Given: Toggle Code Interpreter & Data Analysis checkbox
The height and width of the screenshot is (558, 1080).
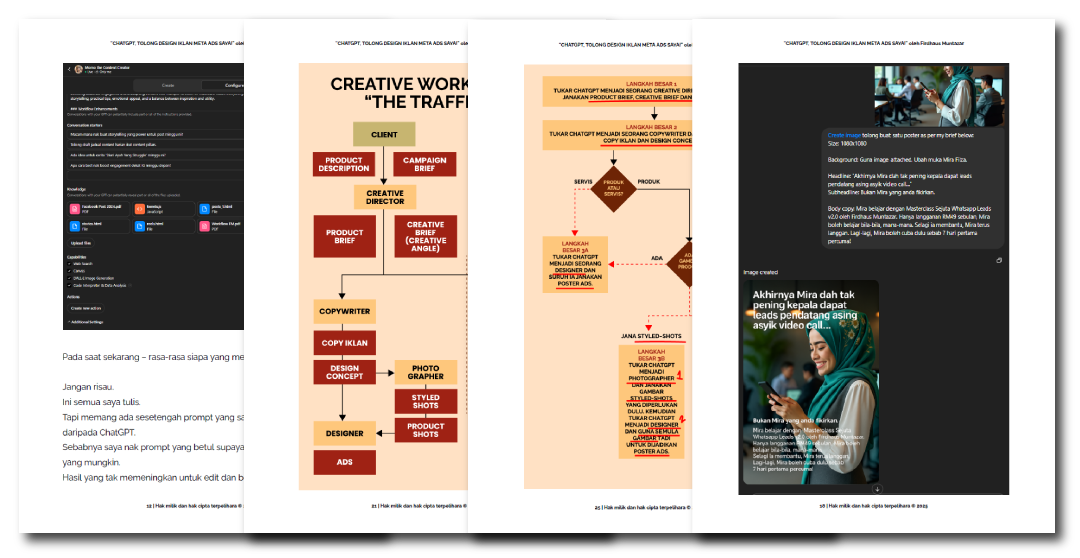Looking at the screenshot, I should pyautogui.click(x=70, y=285).
